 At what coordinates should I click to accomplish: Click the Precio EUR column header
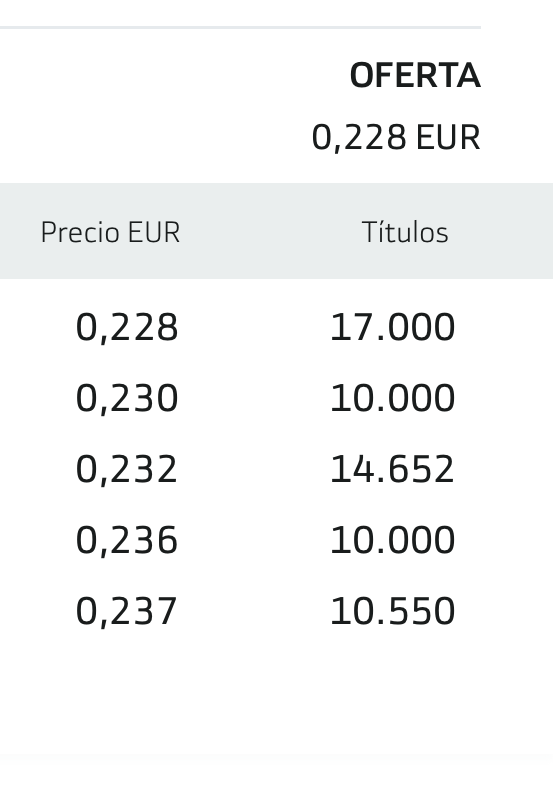pyautogui.click(x=110, y=232)
